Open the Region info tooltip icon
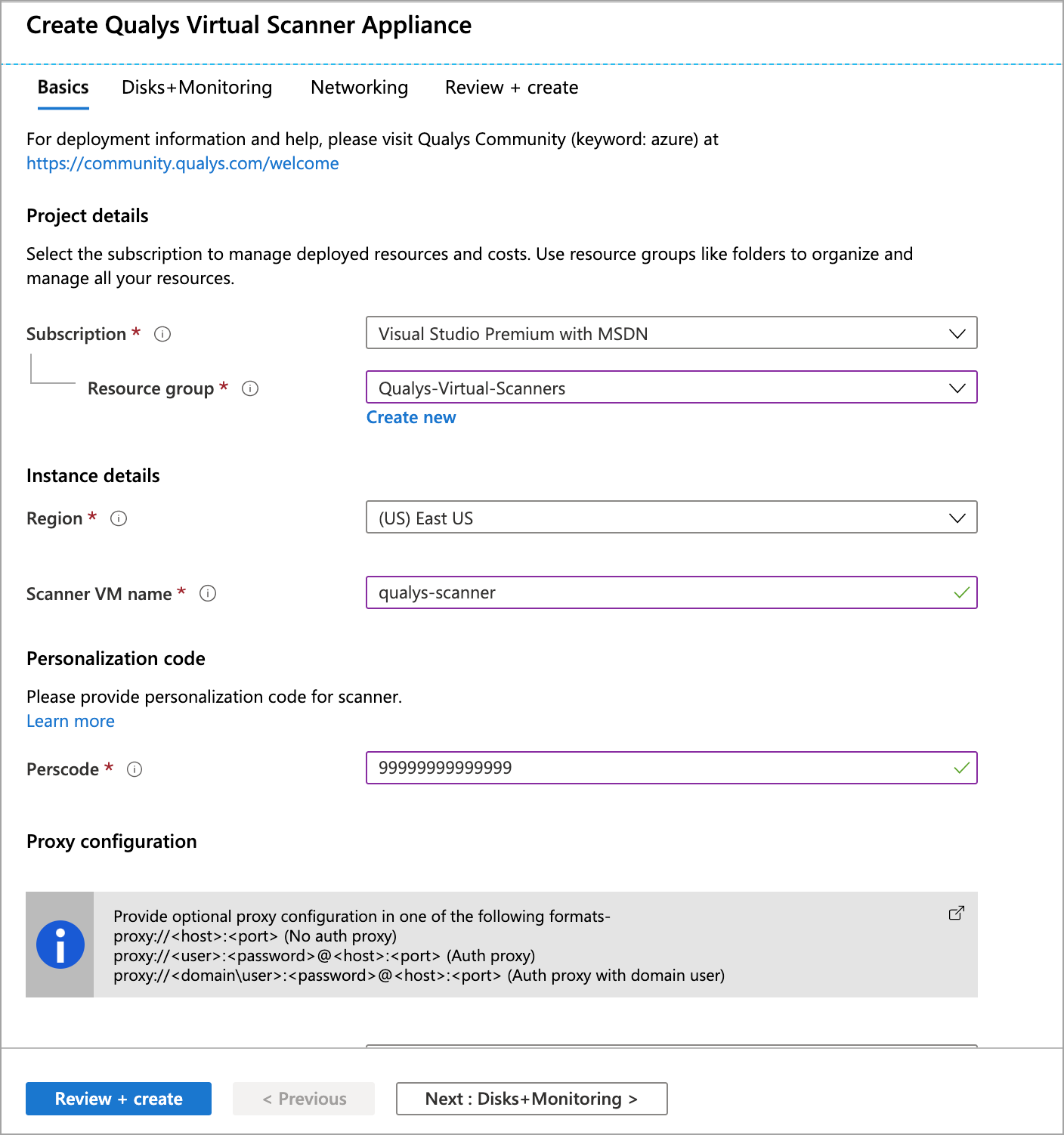This screenshot has height=1135, width=1064. (119, 518)
